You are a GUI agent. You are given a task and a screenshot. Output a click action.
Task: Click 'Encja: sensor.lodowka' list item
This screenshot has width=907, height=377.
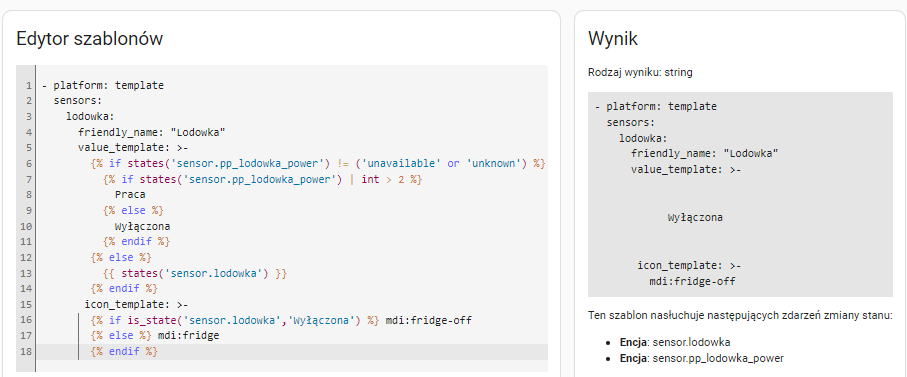[675, 342]
